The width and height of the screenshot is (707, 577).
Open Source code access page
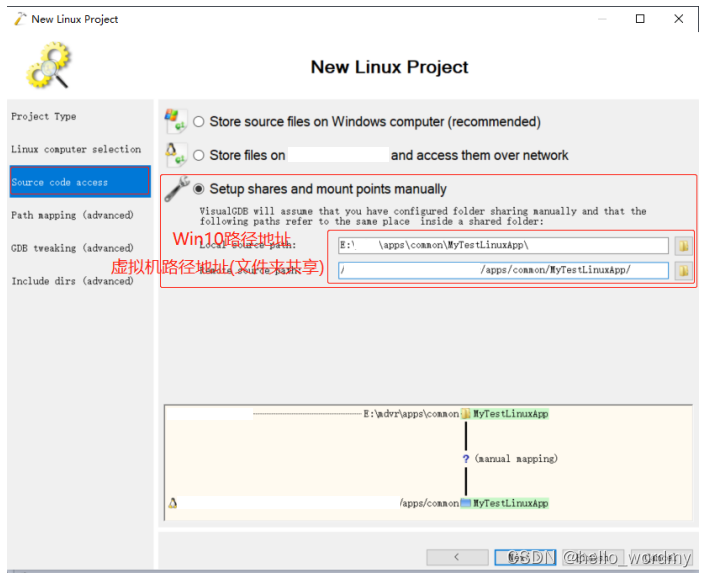[80, 182]
